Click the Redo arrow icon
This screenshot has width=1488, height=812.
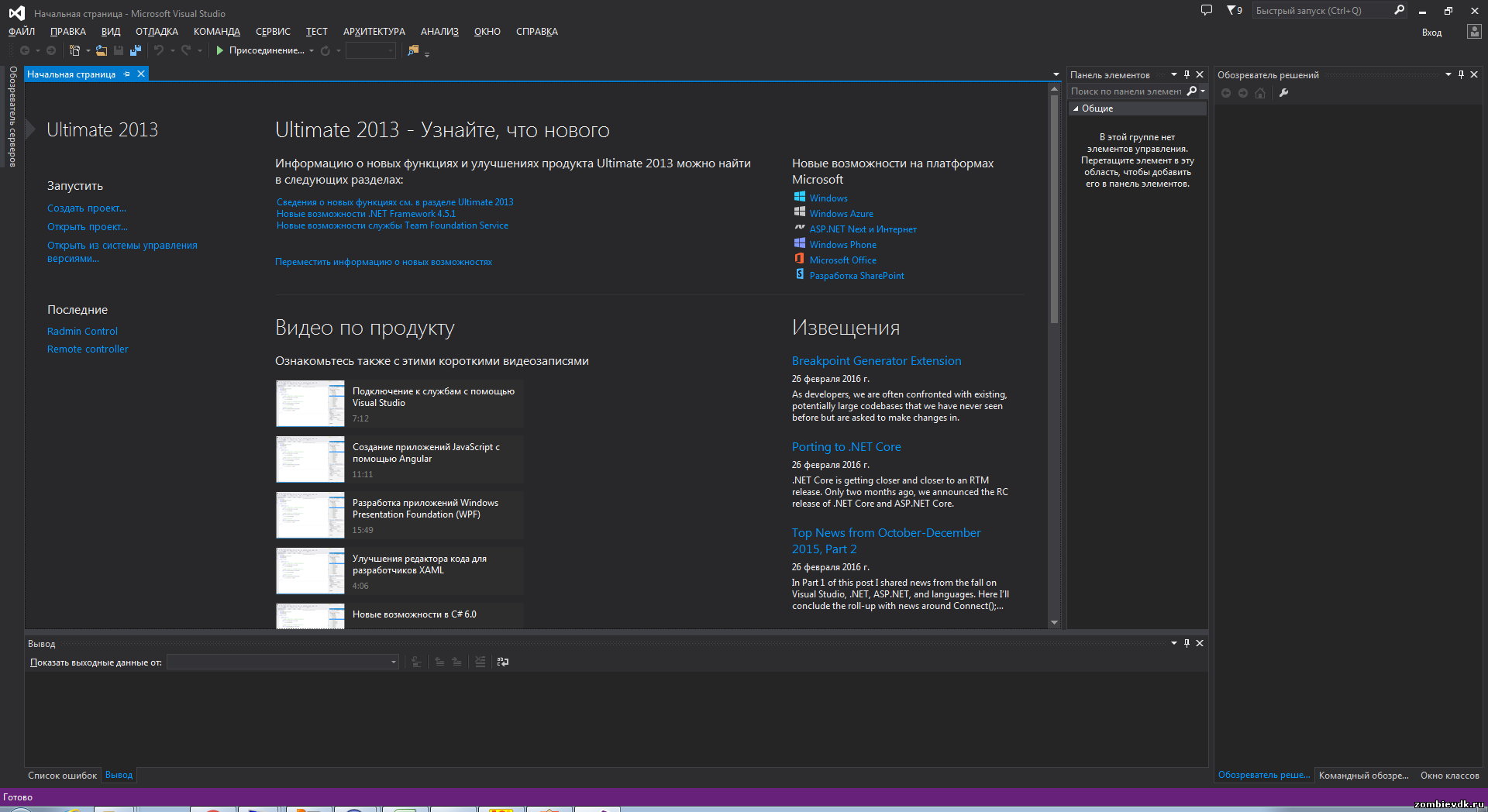[x=186, y=50]
